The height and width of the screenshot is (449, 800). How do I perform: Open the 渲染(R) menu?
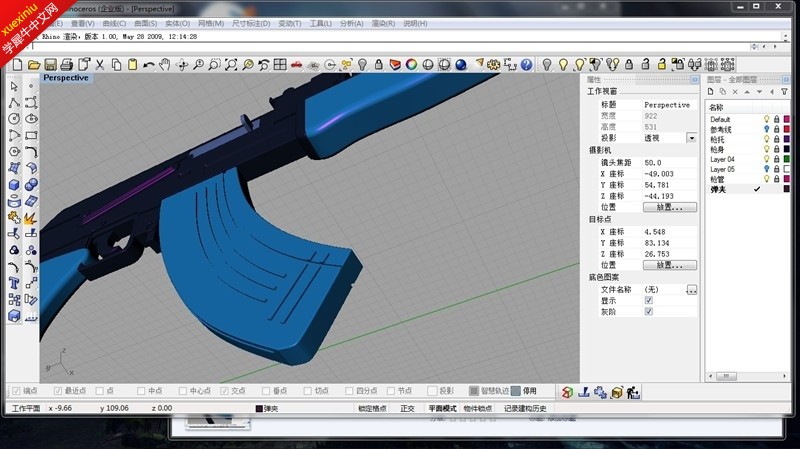coord(383,23)
